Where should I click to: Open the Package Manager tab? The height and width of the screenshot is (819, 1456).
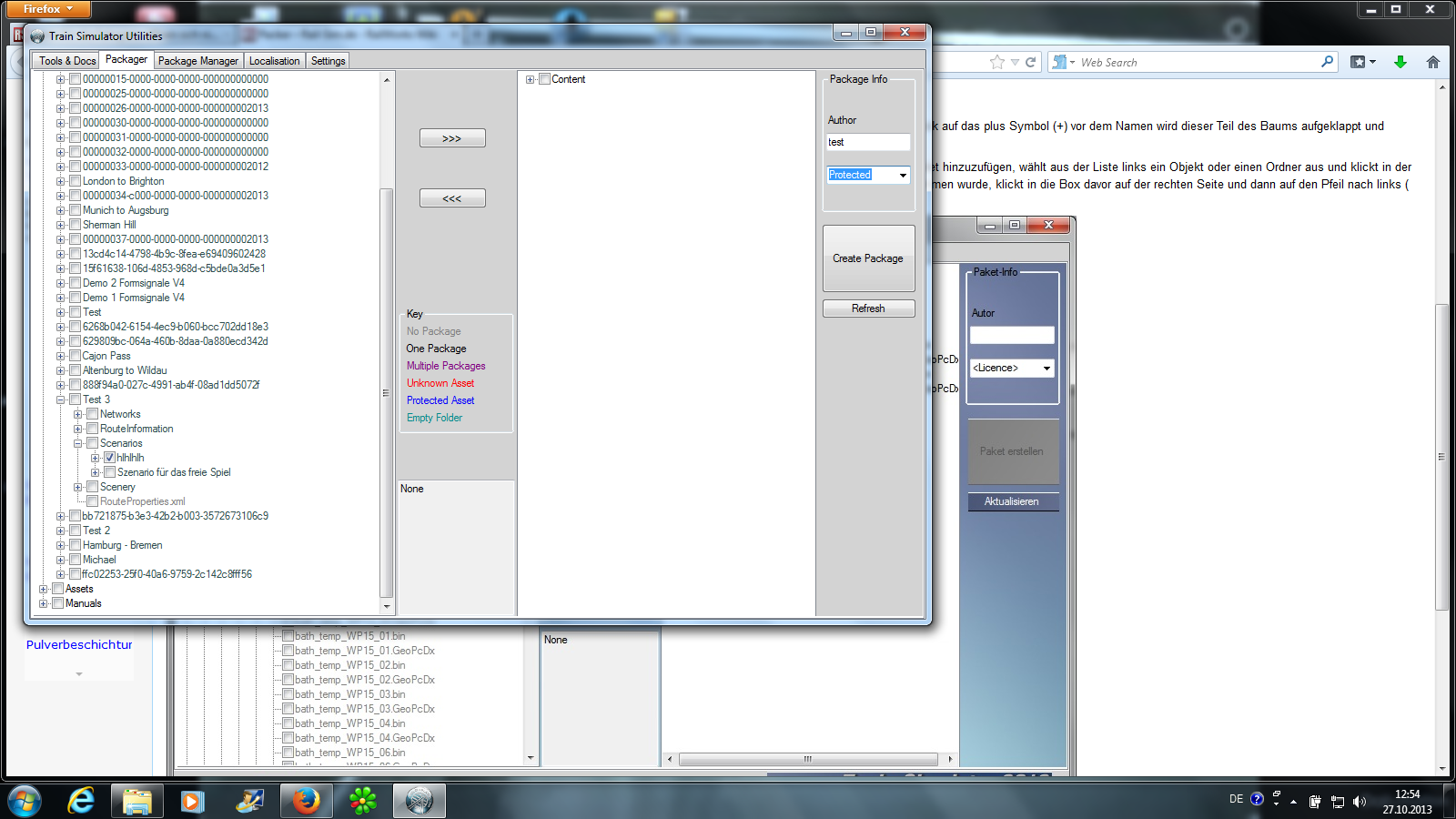pos(198,61)
